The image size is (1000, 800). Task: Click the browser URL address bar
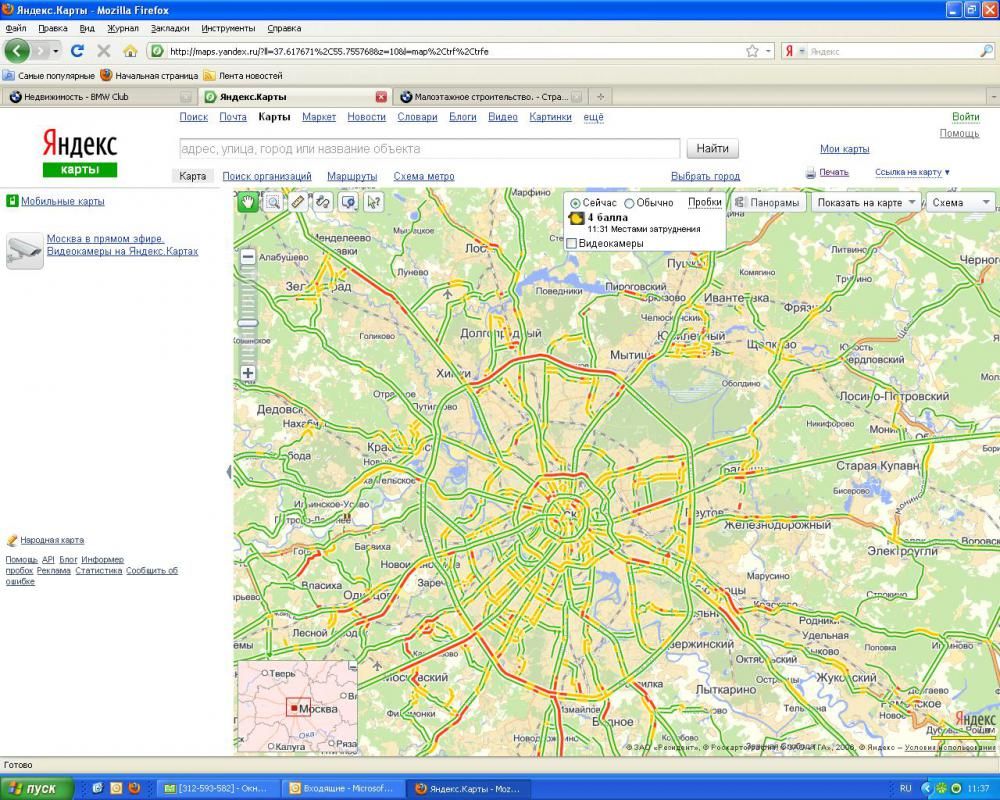446,51
